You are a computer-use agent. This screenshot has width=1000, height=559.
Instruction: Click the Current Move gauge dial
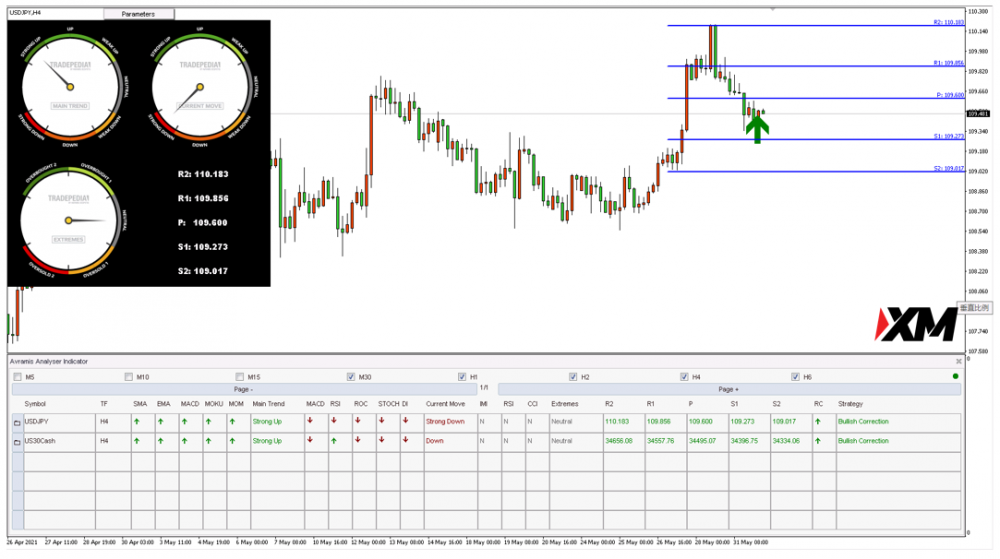point(200,87)
